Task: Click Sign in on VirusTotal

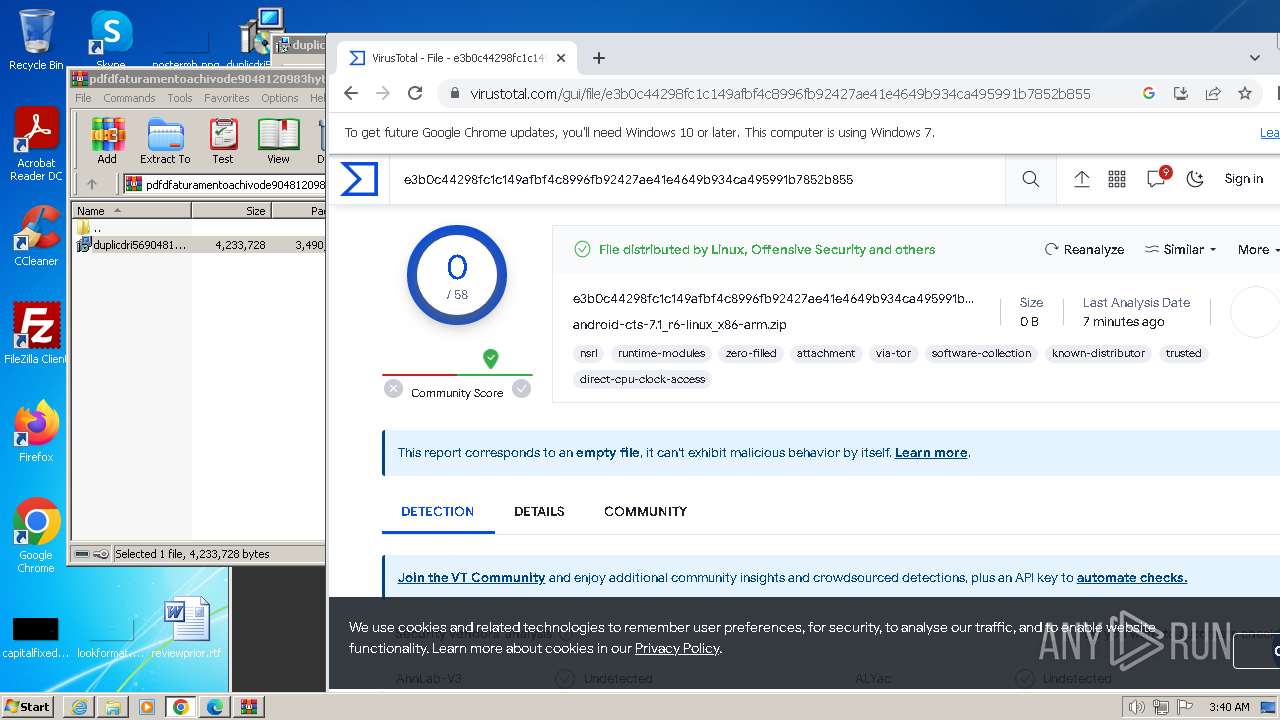Action: click(x=1244, y=179)
